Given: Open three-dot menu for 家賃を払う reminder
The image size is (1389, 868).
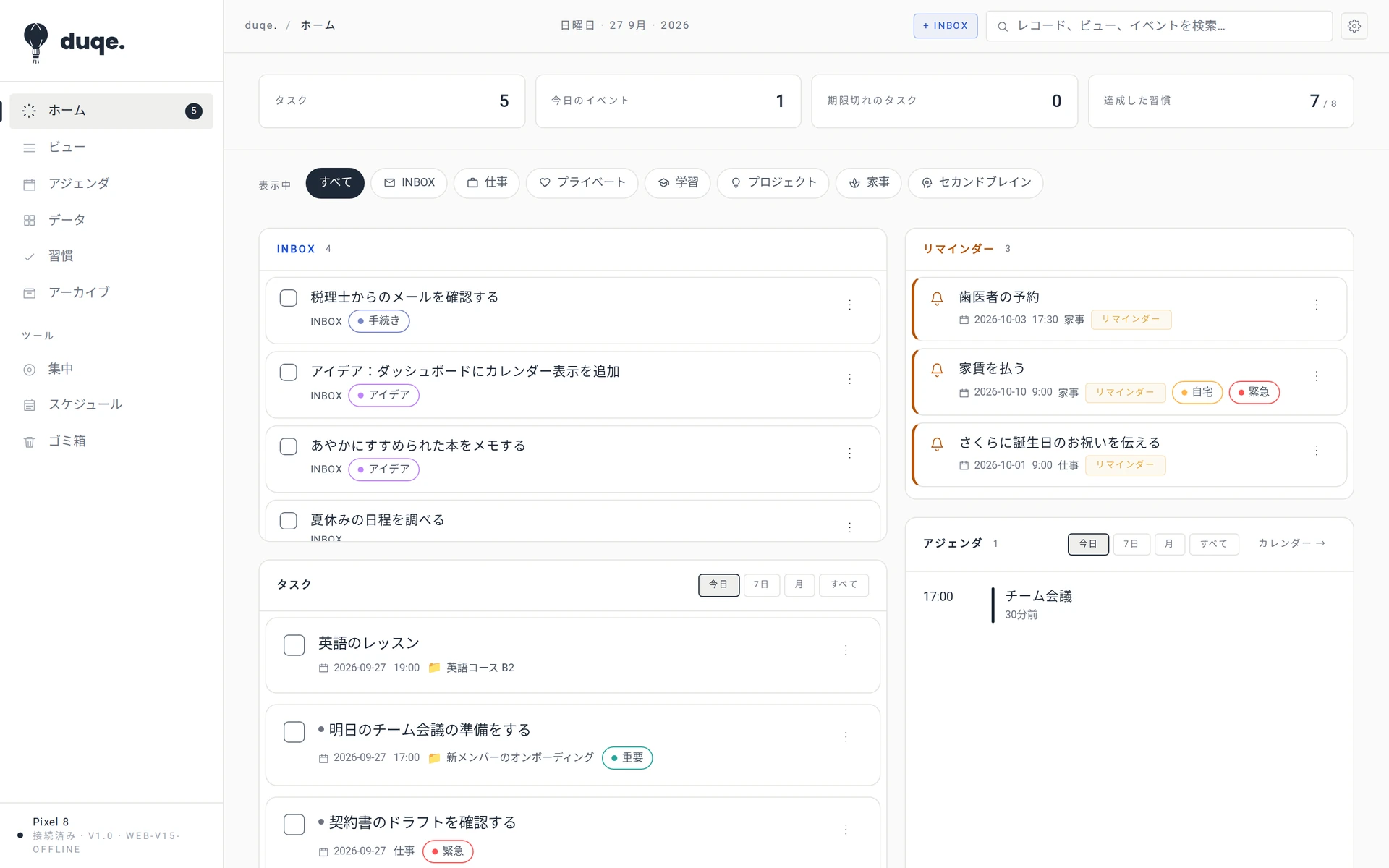Looking at the screenshot, I should coord(1317,376).
